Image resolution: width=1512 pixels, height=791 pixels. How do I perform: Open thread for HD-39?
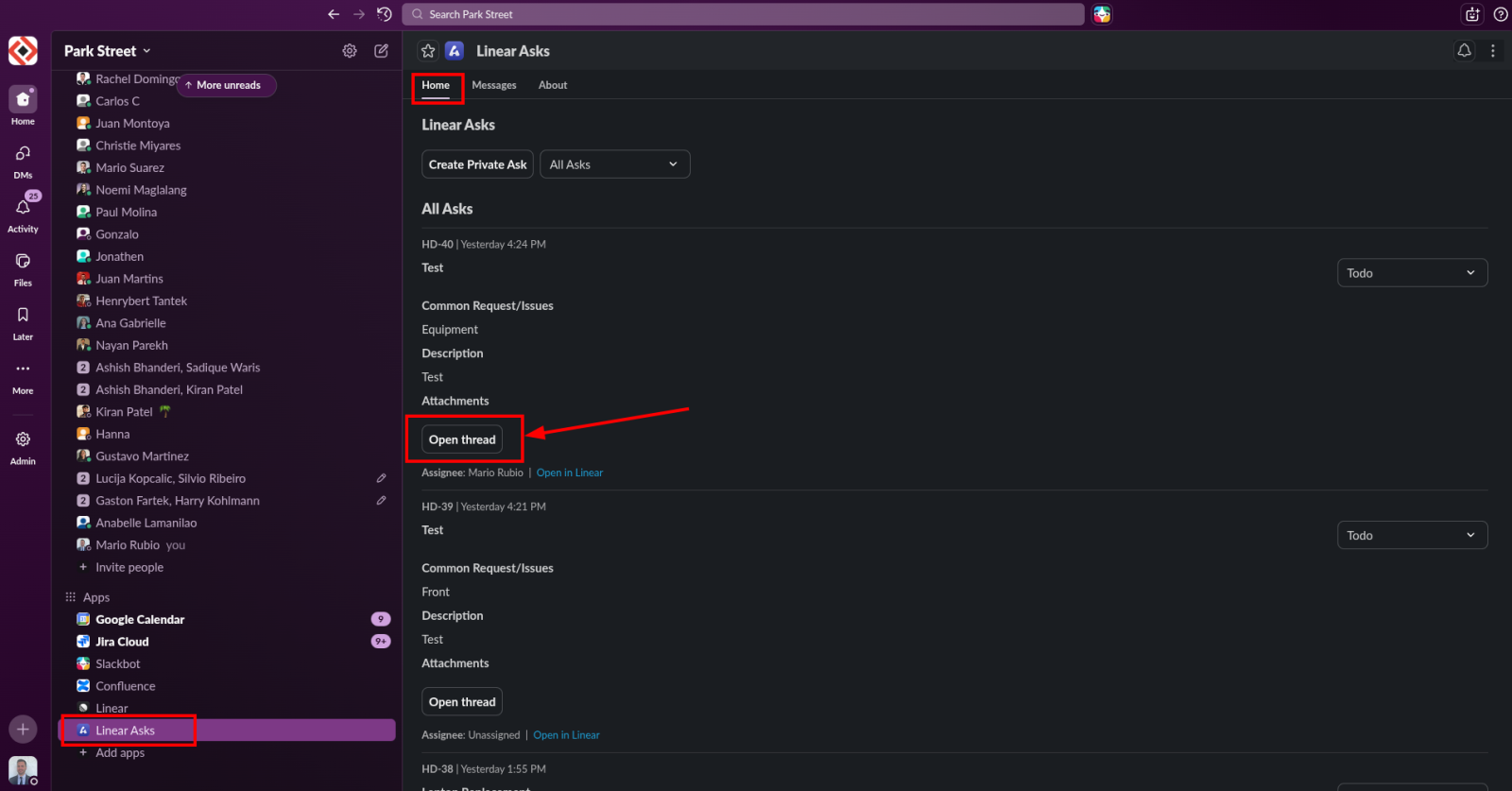(462, 702)
